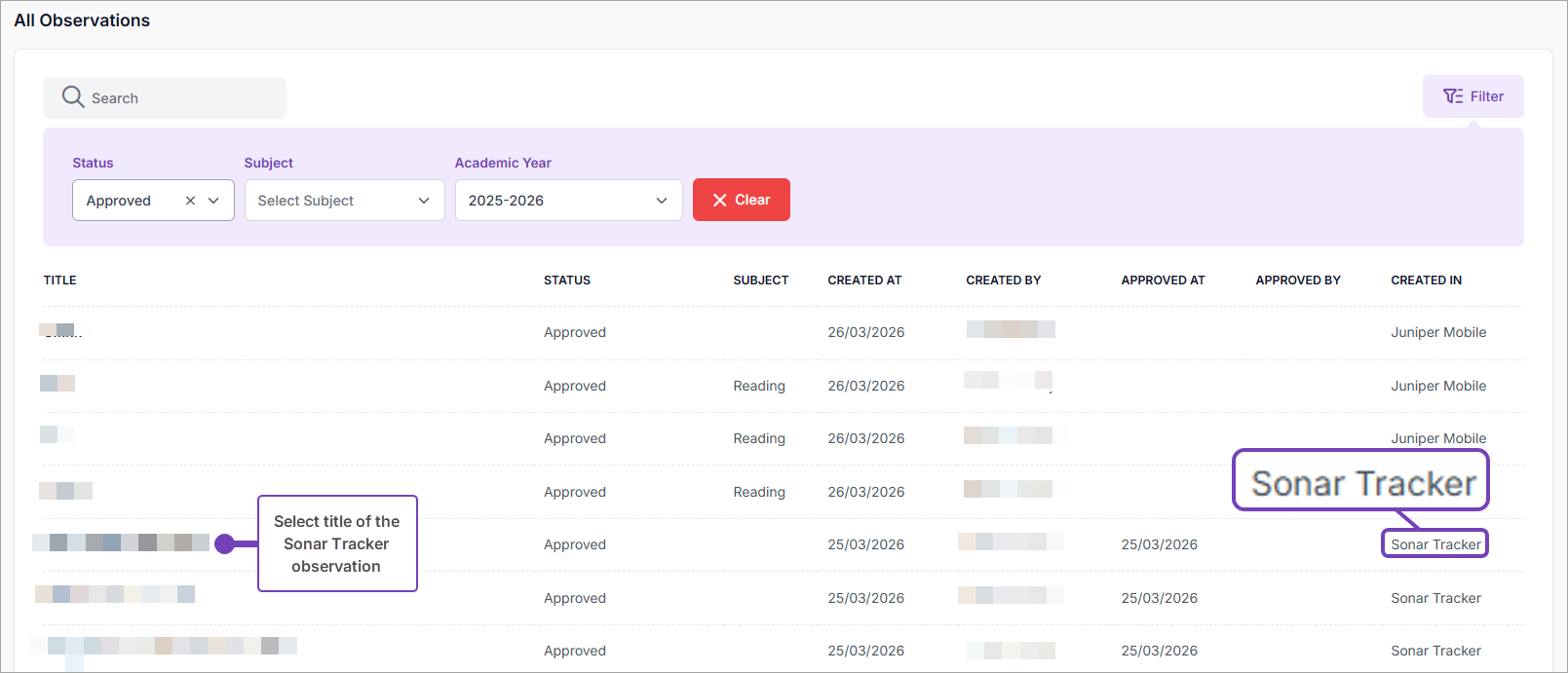This screenshot has width=1568, height=673.
Task: Click the APPROVED AT column header
Action: (1163, 280)
